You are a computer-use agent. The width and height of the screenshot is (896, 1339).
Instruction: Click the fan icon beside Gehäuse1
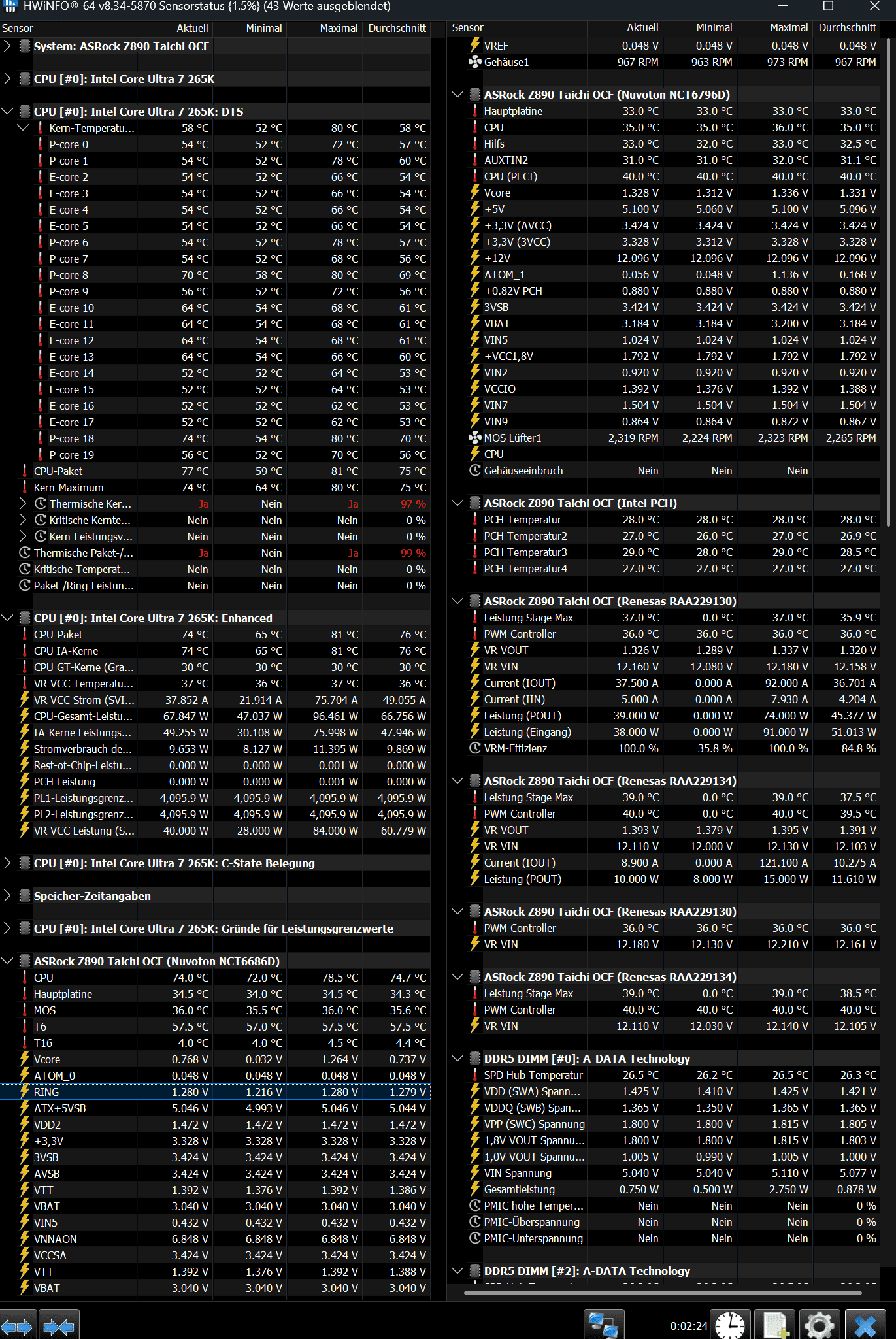coord(475,62)
